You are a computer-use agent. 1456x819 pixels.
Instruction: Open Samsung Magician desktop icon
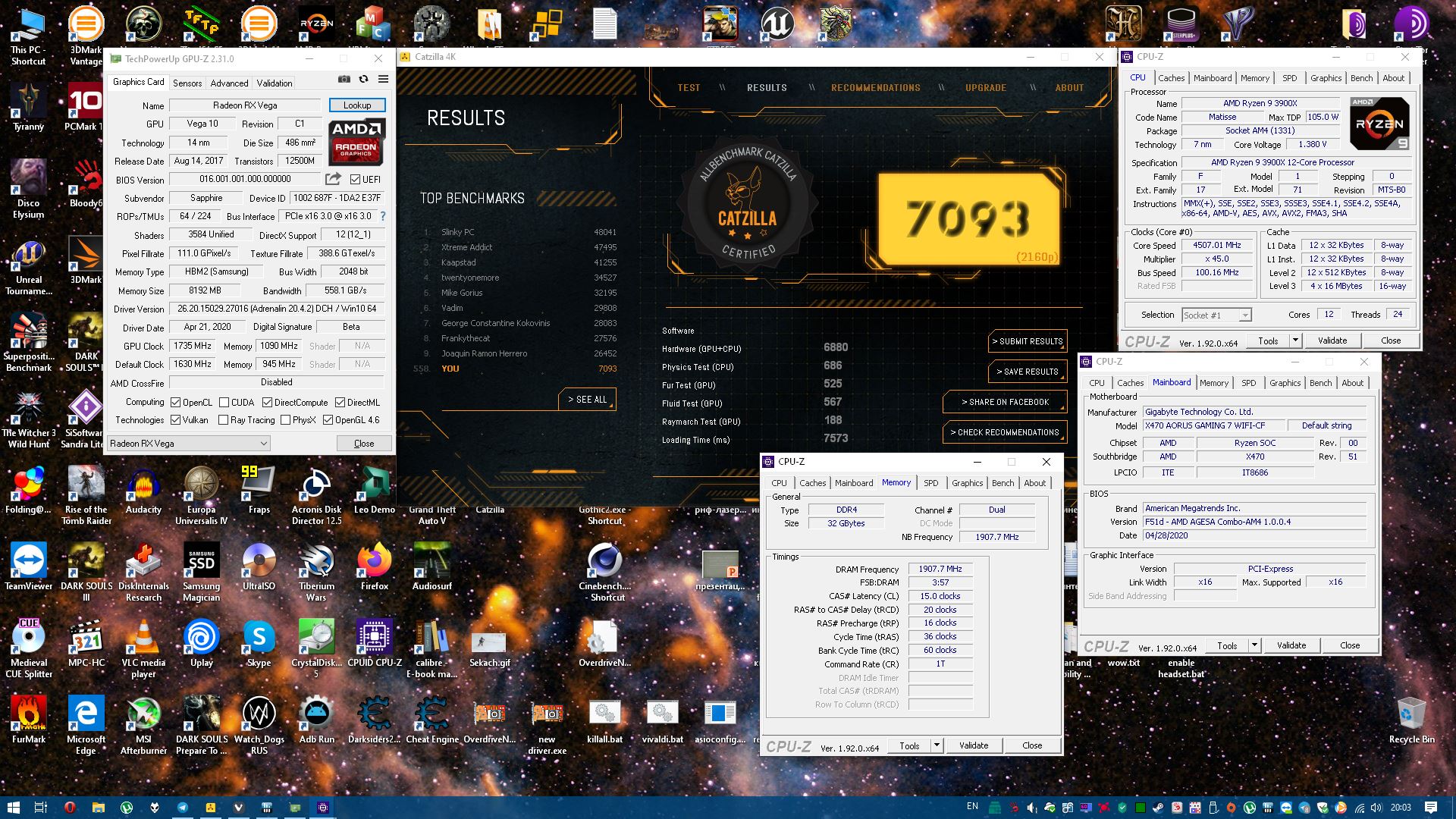pos(201,573)
